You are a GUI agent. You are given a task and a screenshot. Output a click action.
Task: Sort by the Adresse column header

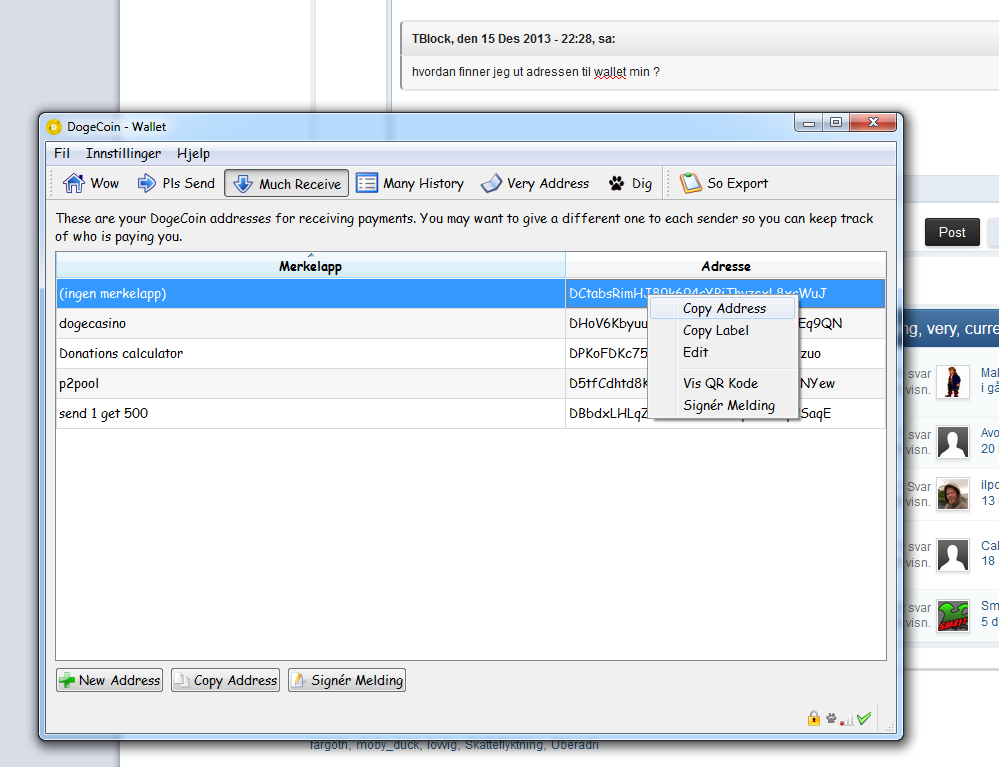click(726, 266)
